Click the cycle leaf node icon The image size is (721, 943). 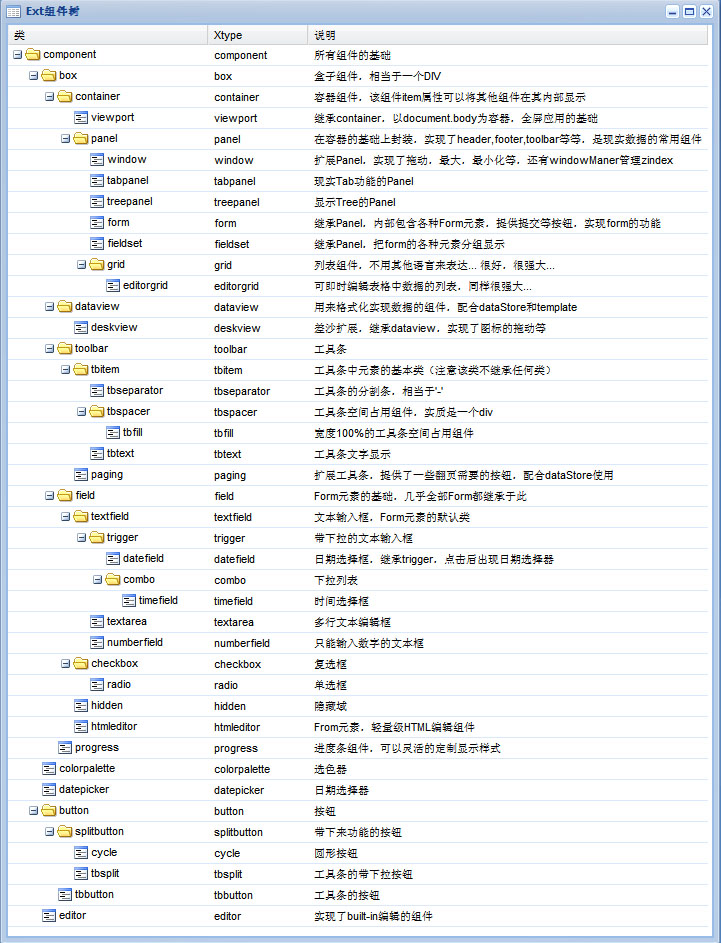coord(81,853)
